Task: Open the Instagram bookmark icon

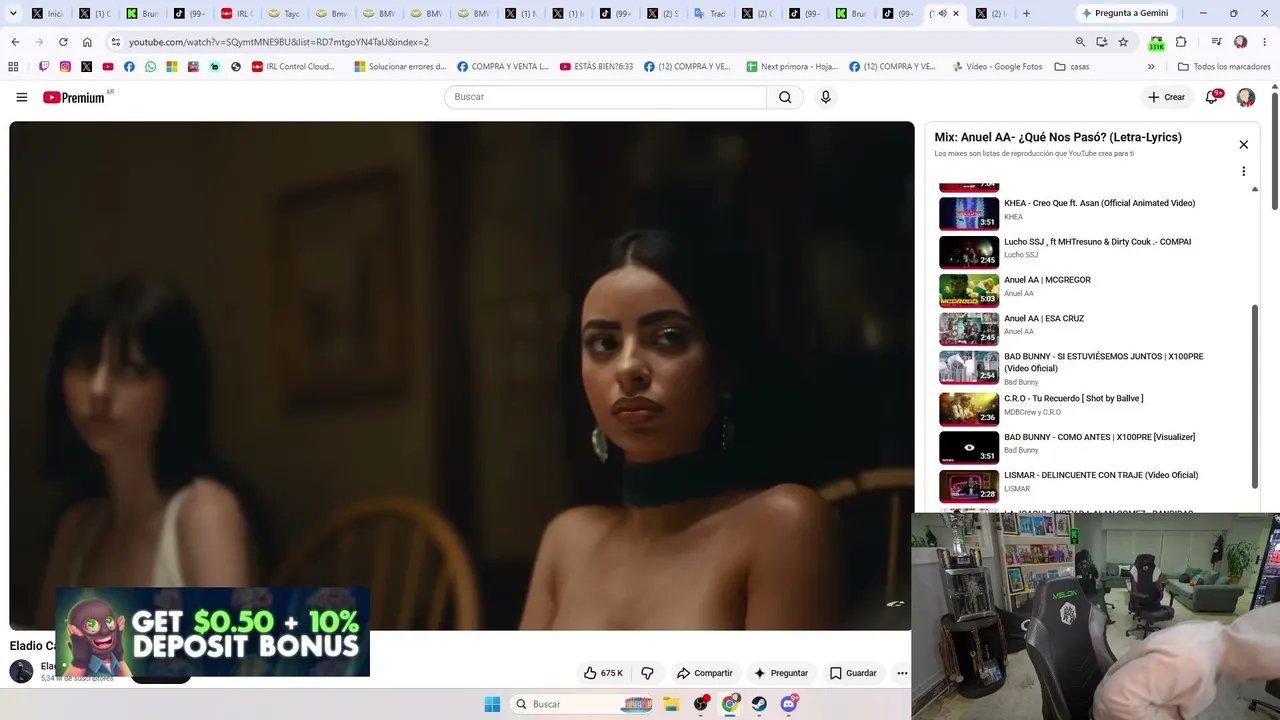Action: click(65, 67)
